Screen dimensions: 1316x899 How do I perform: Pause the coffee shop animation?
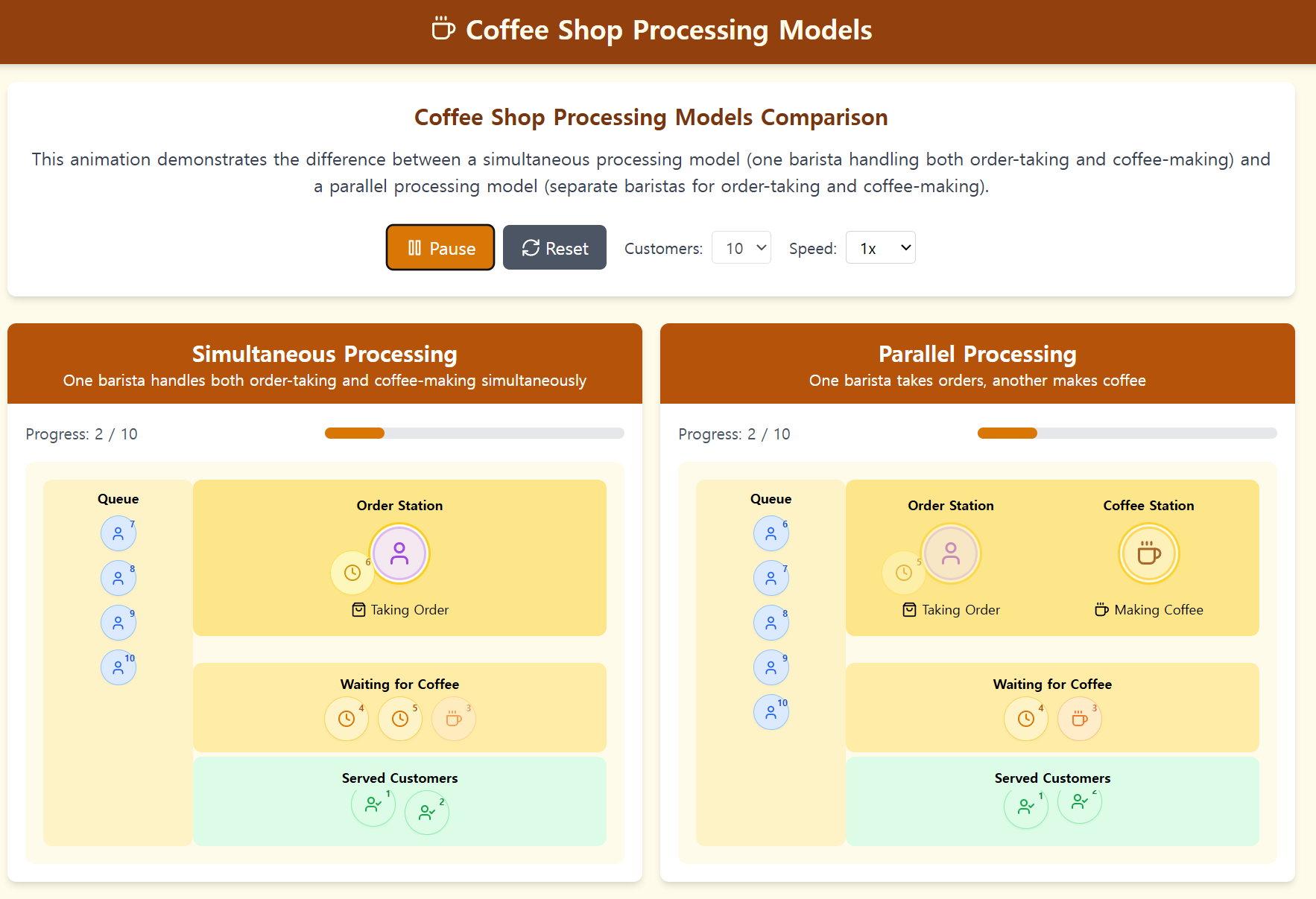[x=440, y=247]
